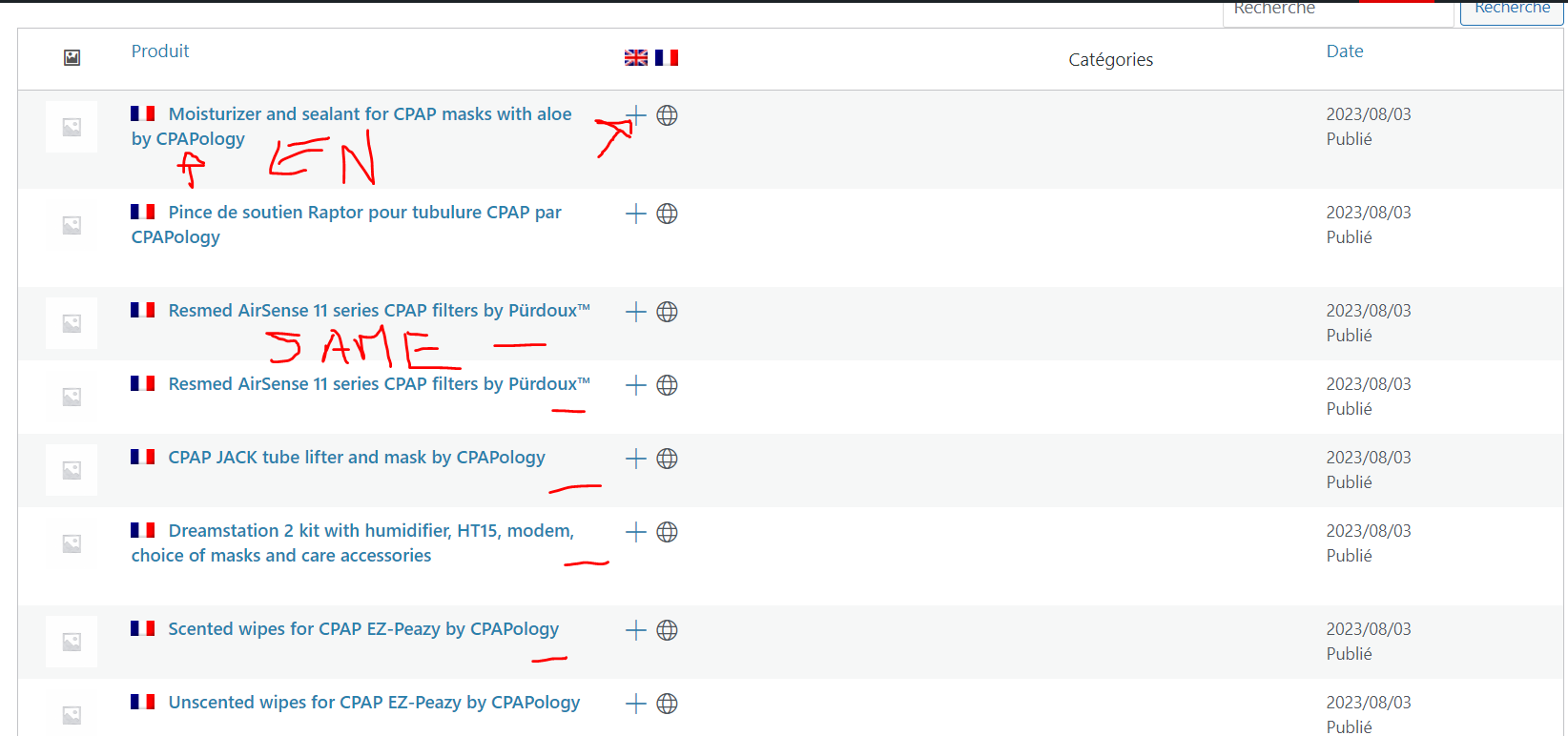Click the 2023/08/03 date in Moisturizer row

pyautogui.click(x=1369, y=114)
